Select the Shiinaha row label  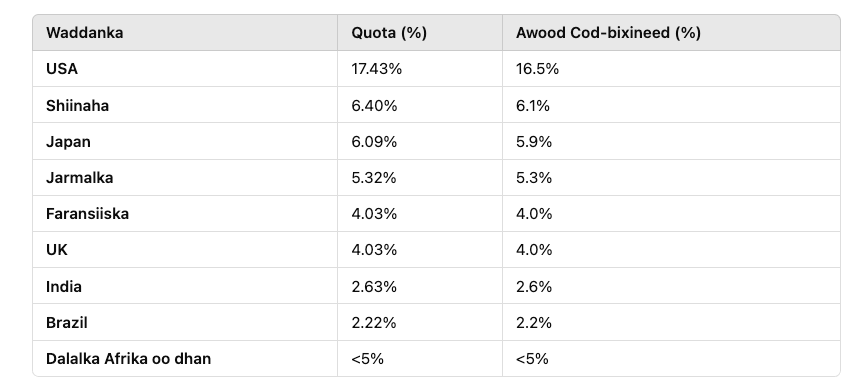click(77, 105)
